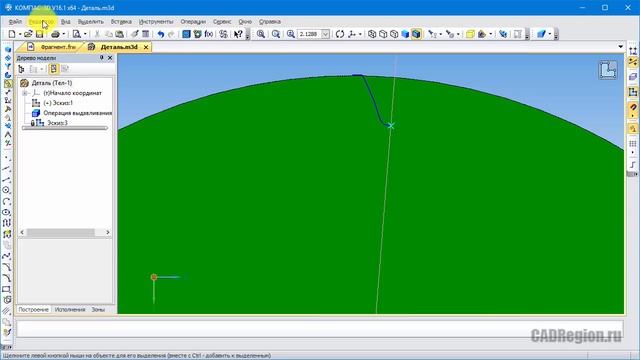The width and height of the screenshot is (640, 360).
Task: Click the Zoom in magnifier icon
Action: [x=261, y=34]
